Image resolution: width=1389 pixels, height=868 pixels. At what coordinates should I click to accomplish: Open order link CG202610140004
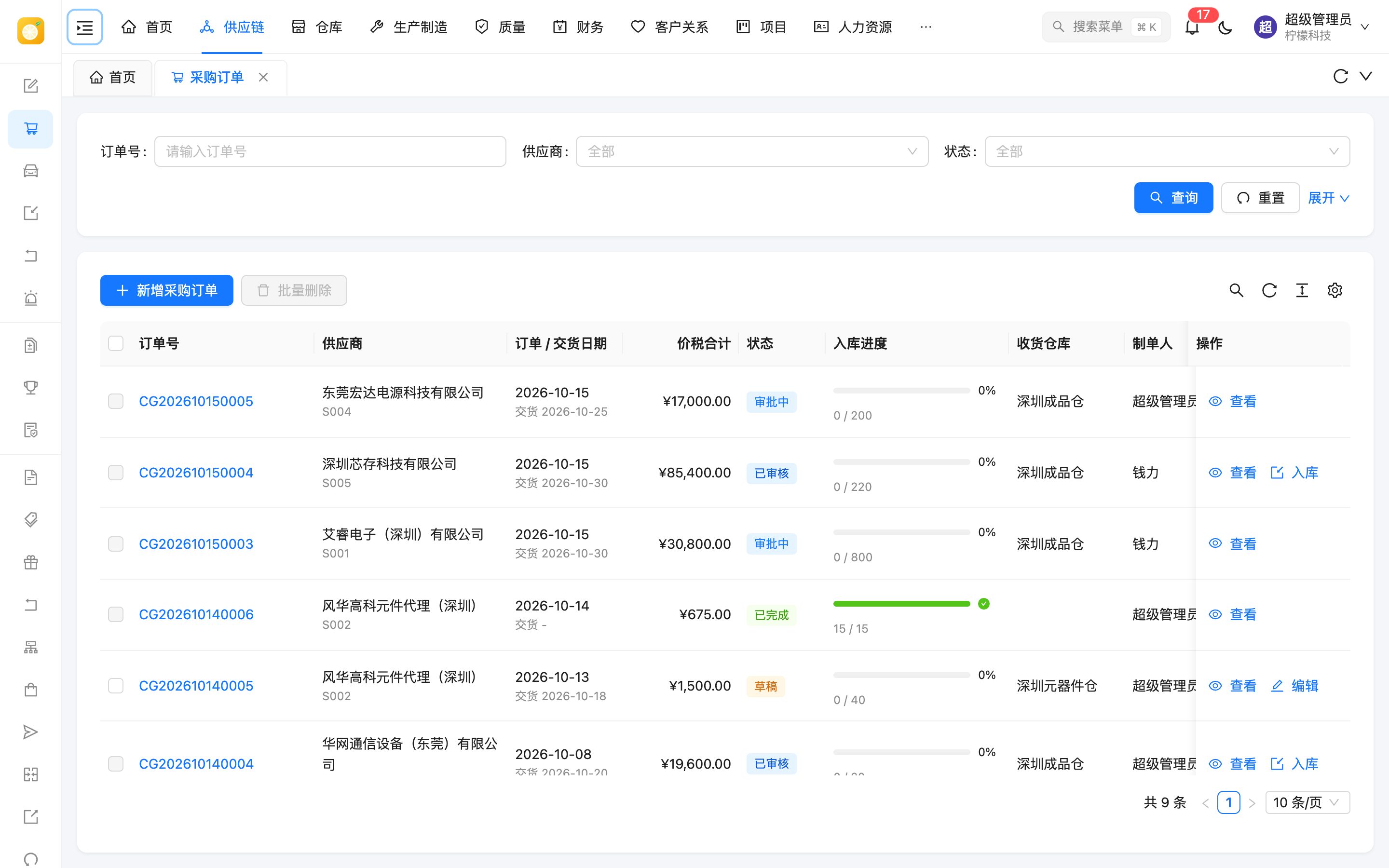point(196,764)
